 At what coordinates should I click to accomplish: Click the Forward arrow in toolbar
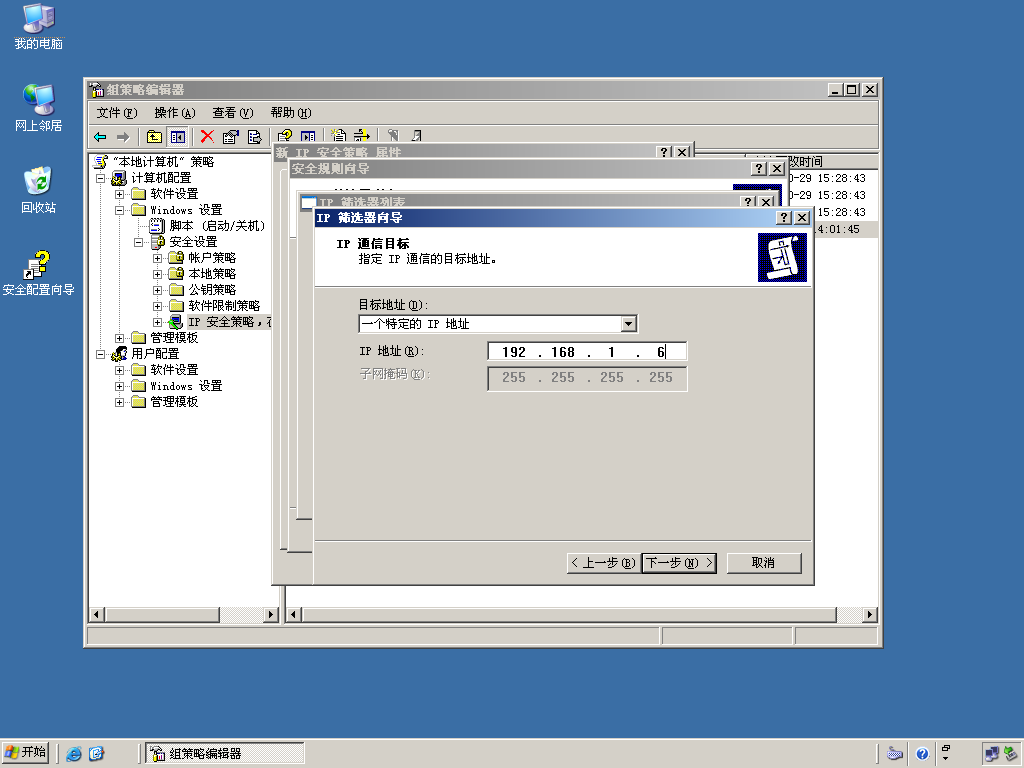click(x=123, y=136)
